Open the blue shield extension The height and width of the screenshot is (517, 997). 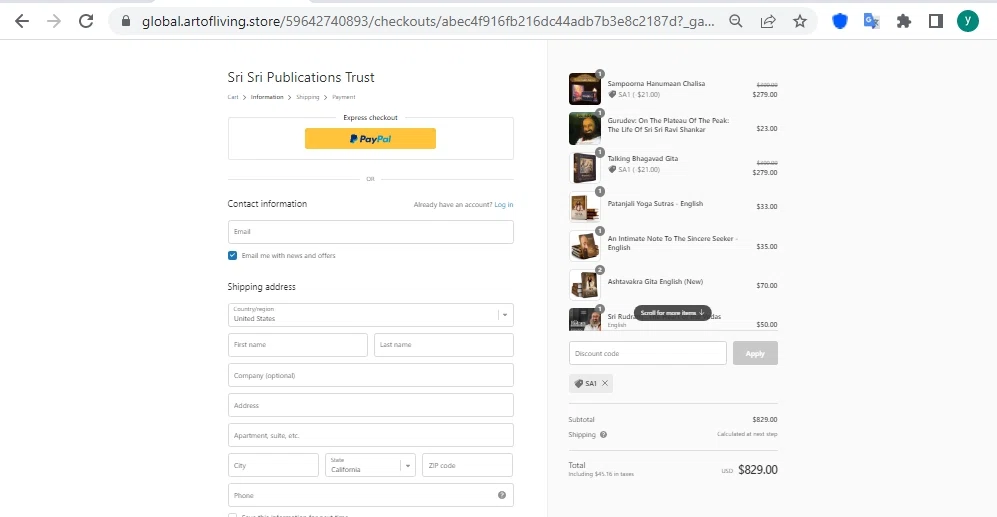(x=840, y=21)
